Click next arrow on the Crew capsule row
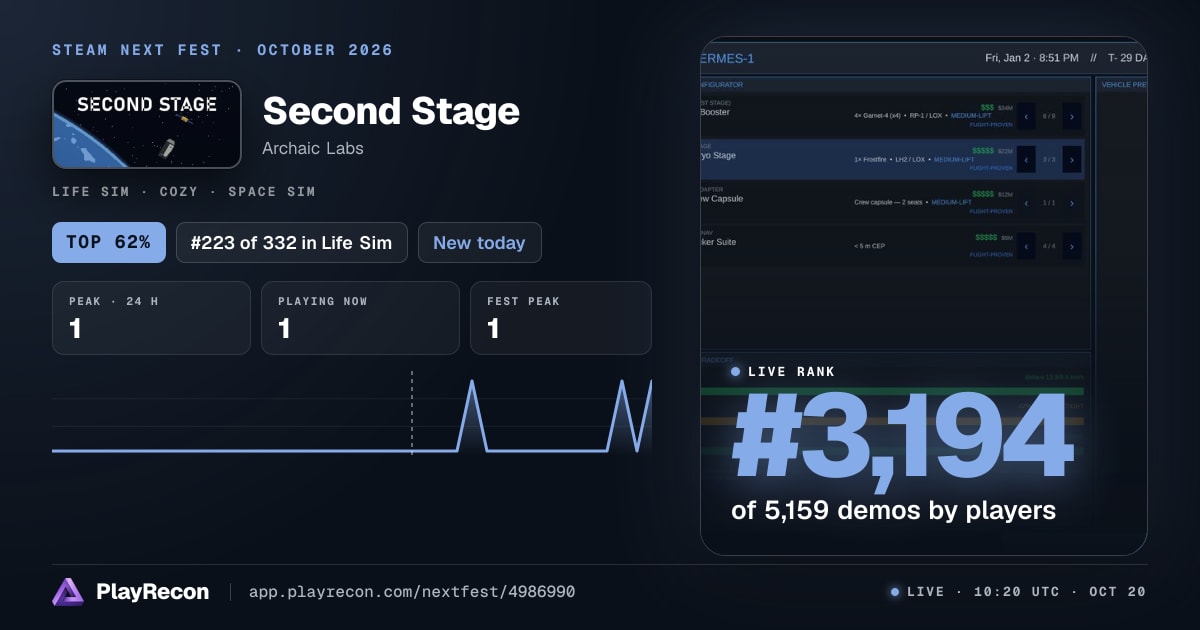1200x630 pixels. pyautogui.click(x=1072, y=203)
